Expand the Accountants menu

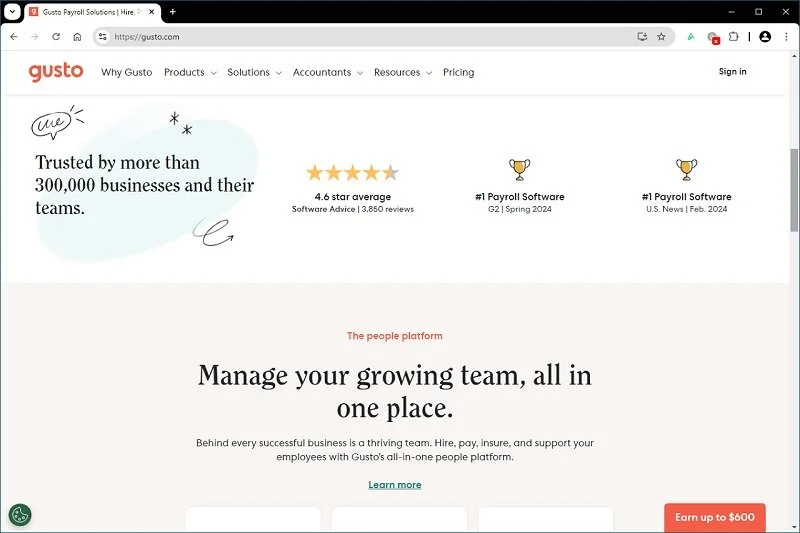(328, 72)
